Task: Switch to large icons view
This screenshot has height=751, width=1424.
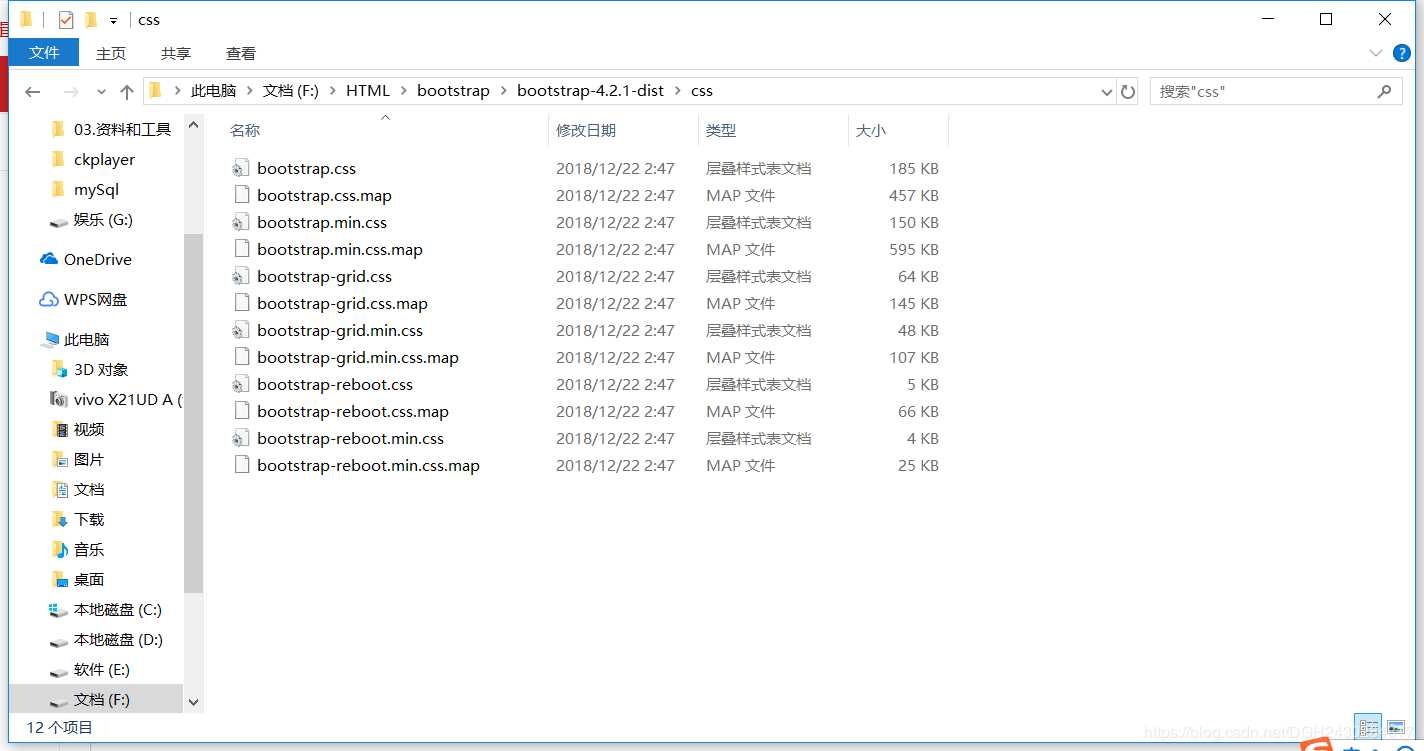Action: tap(1395, 727)
